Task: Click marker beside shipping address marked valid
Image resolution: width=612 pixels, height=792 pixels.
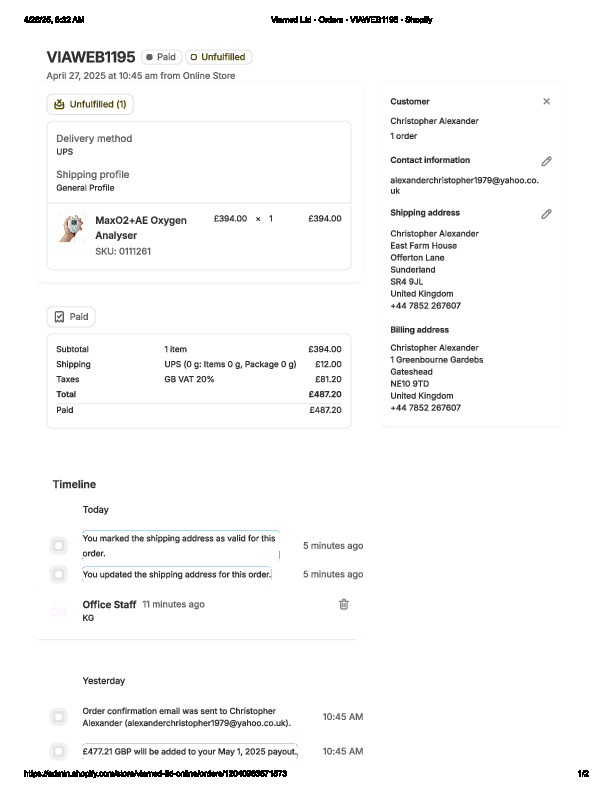Action: click(59, 545)
